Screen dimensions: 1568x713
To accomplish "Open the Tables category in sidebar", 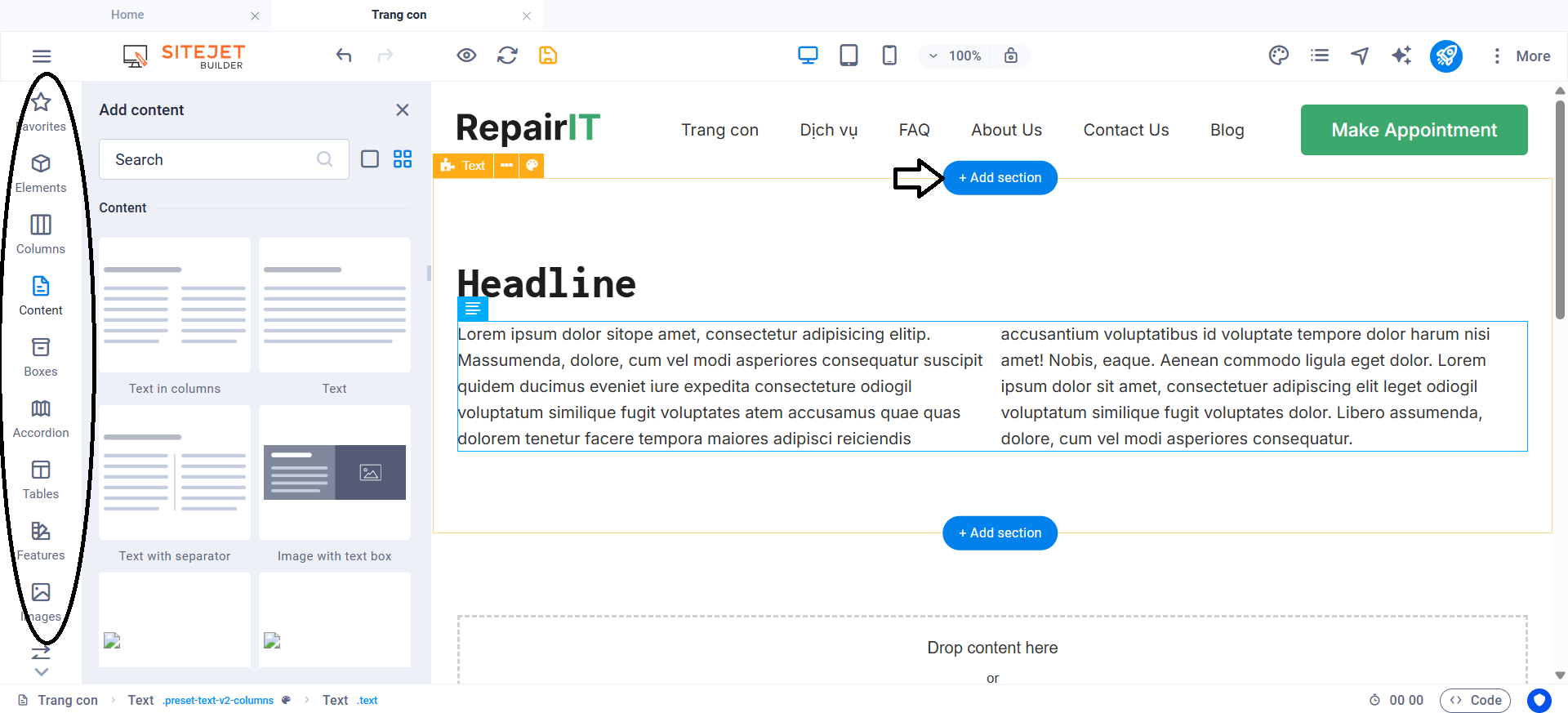I will click(41, 479).
